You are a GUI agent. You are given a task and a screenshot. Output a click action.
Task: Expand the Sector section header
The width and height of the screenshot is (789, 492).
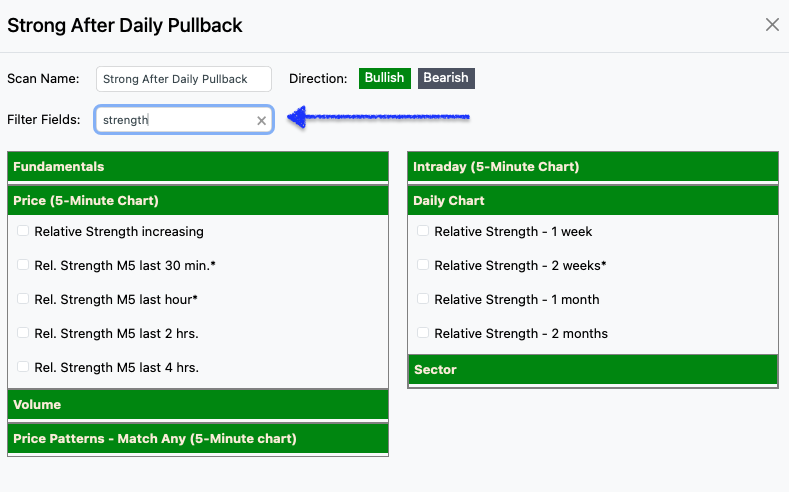click(x=593, y=370)
